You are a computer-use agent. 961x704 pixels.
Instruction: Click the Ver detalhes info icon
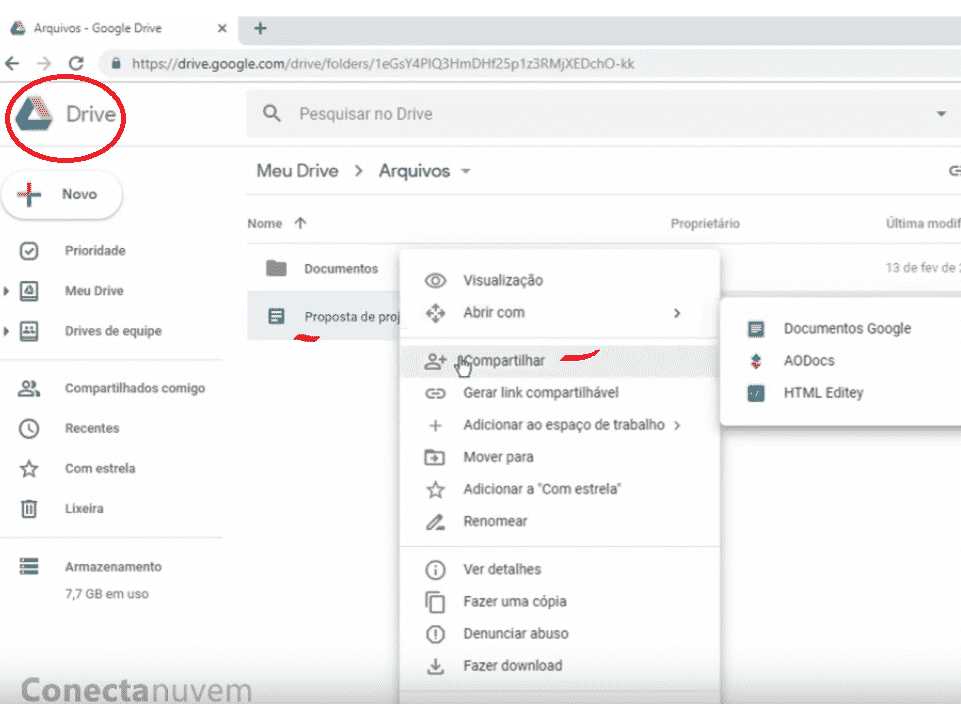point(435,570)
